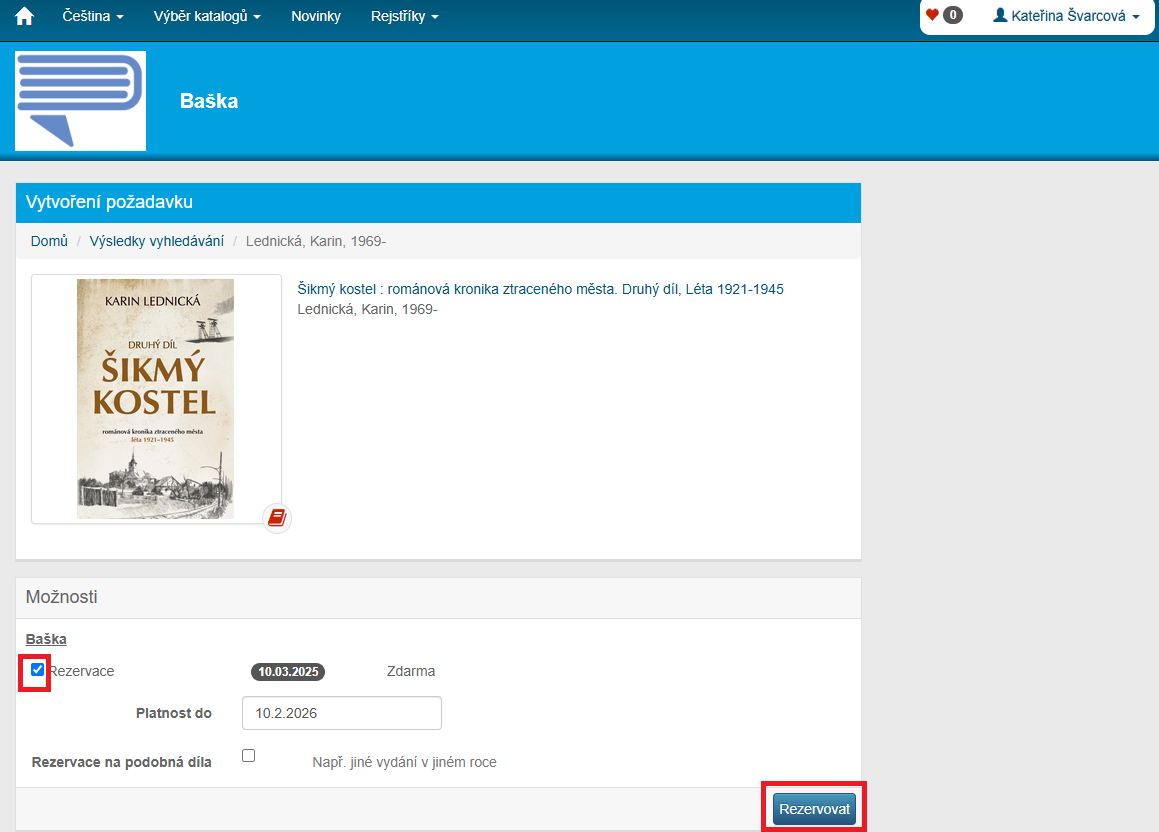Click the user profile silhouette icon
This screenshot has height=832, width=1159.
(999, 15)
